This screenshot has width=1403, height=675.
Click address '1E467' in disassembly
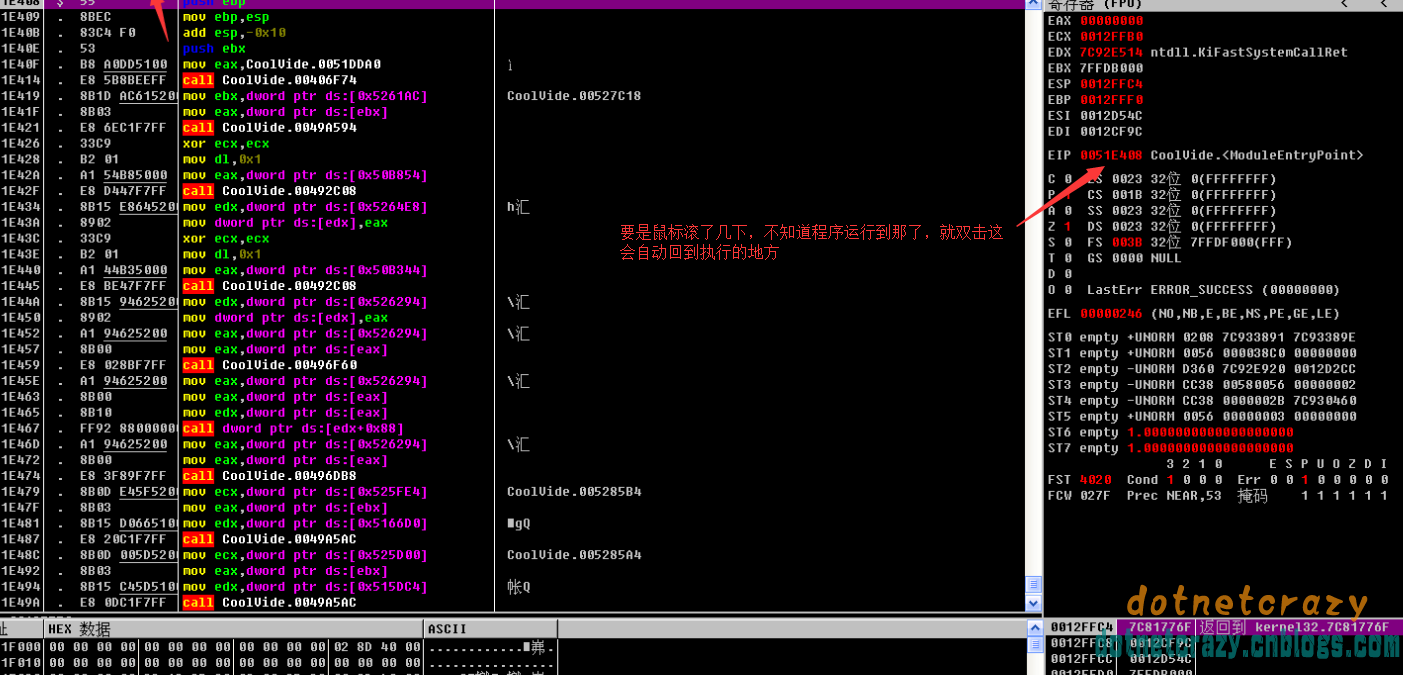tap(21, 428)
